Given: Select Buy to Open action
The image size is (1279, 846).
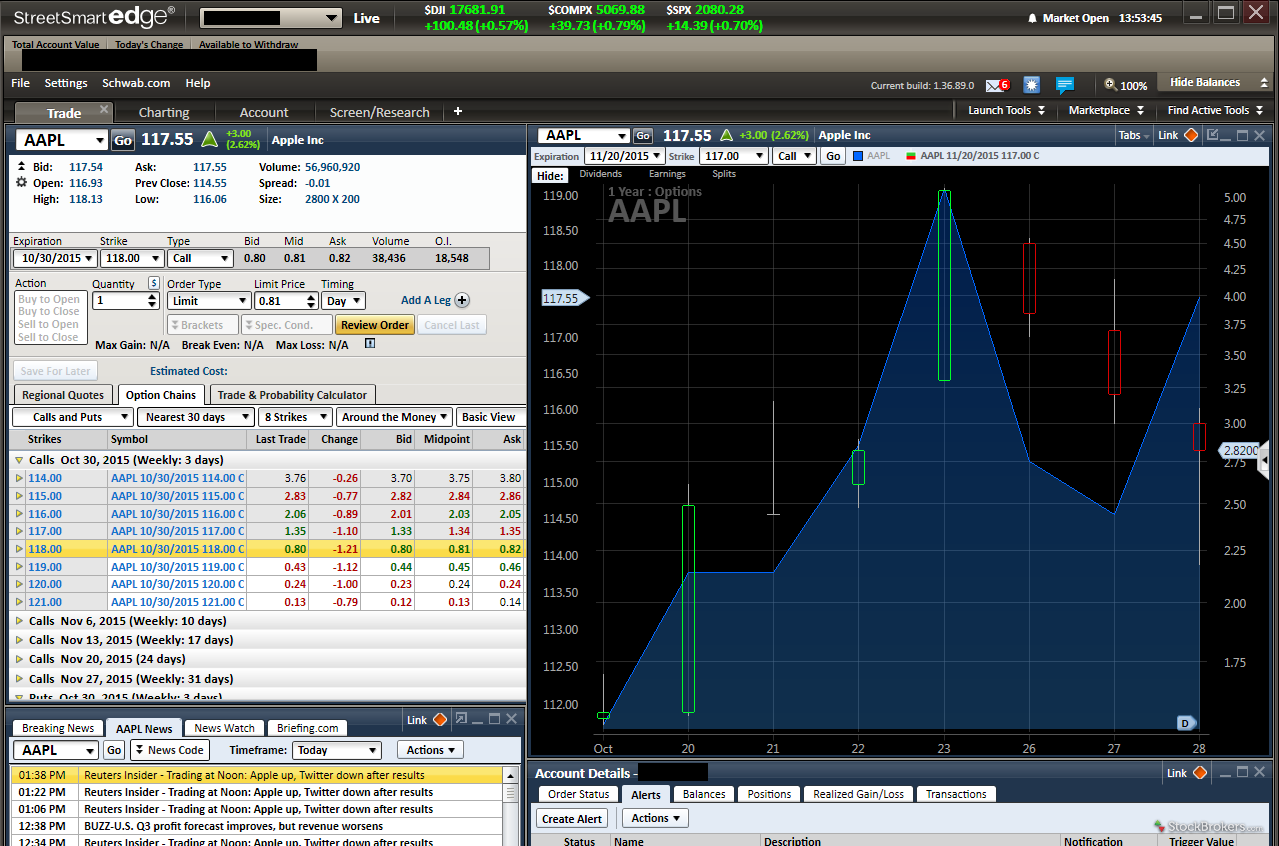Looking at the screenshot, I should point(49,299).
